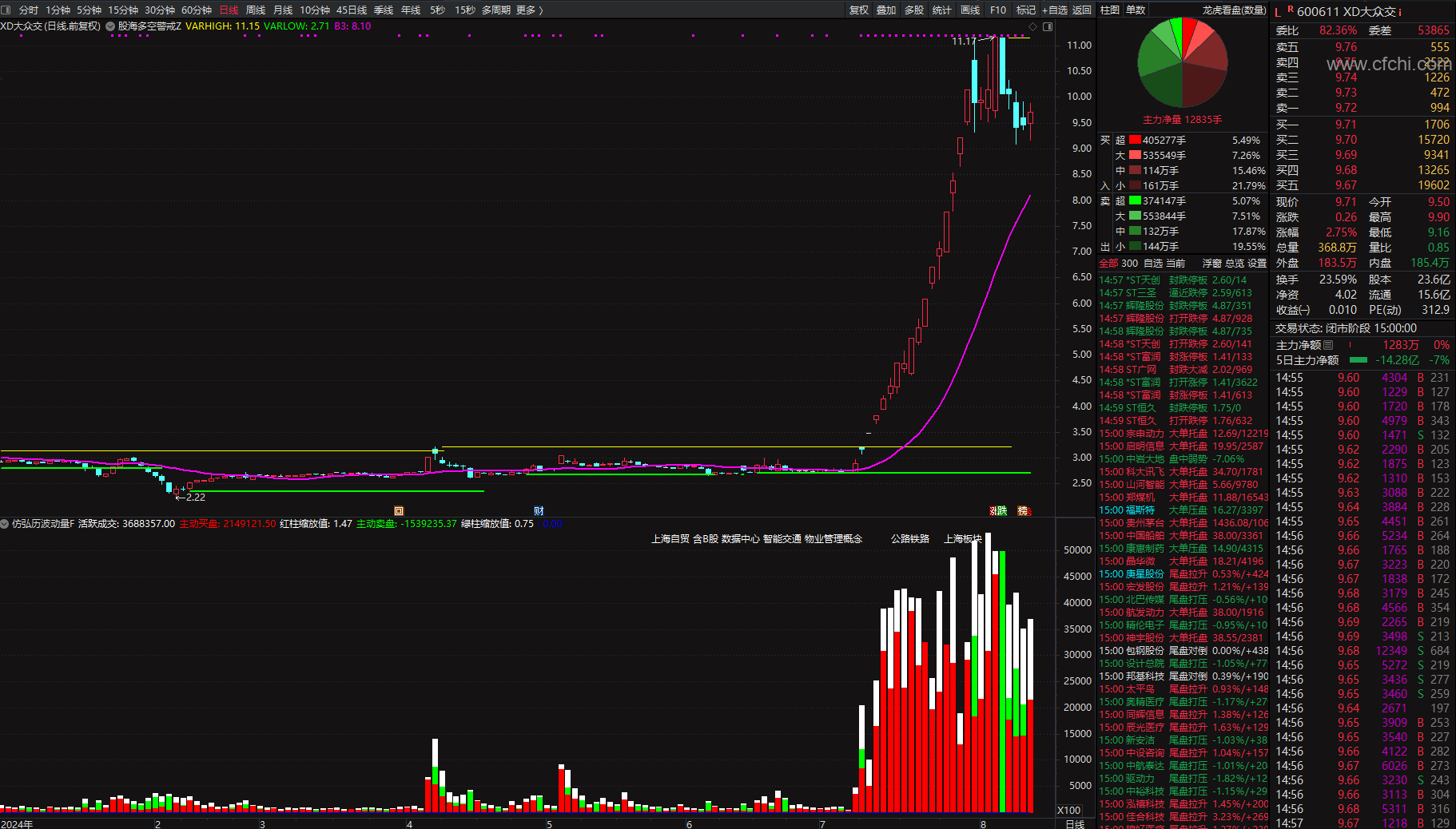Open F10 company information

[x=998, y=10]
